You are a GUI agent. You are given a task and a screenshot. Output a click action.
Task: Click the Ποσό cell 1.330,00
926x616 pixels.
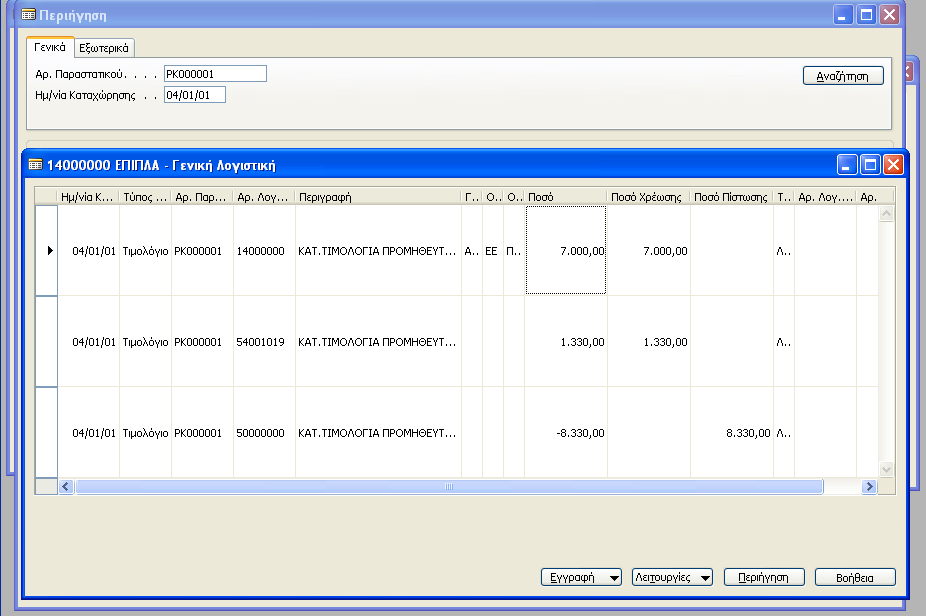point(566,342)
